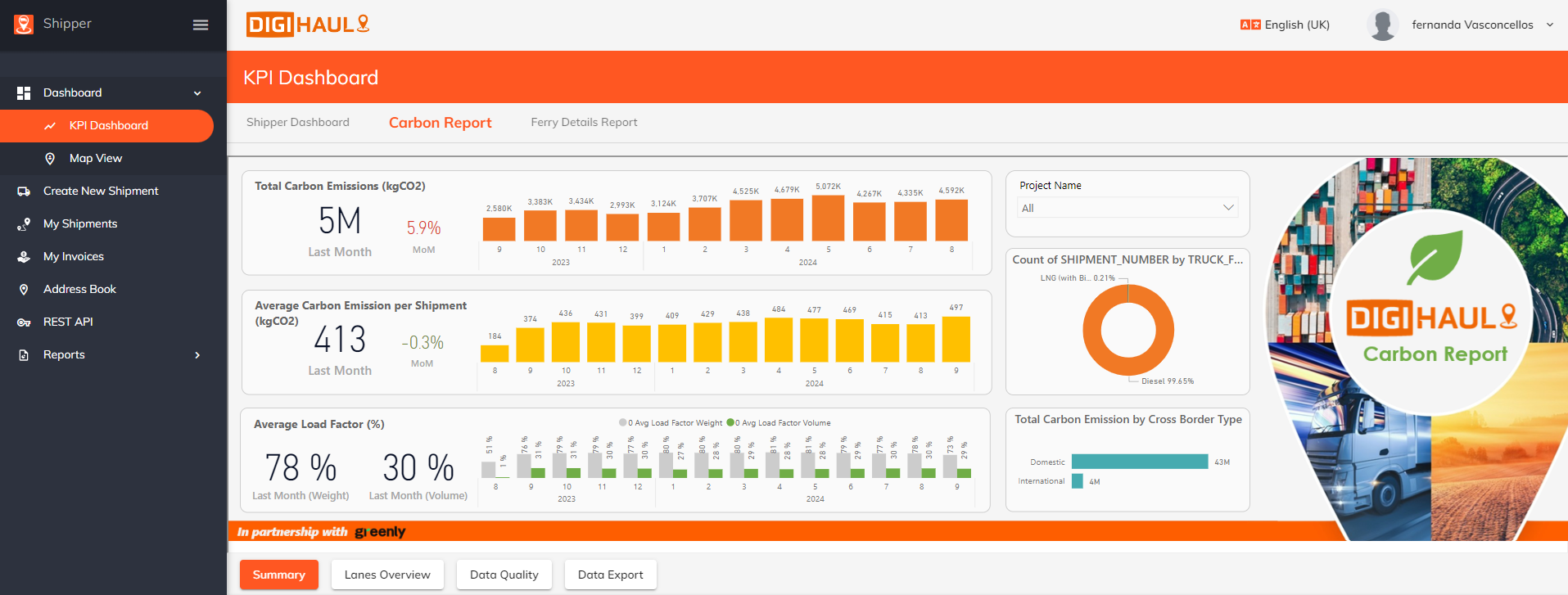Click the Total Carbon Emissions (kgCO2) title
The image size is (1568, 595).
click(340, 186)
